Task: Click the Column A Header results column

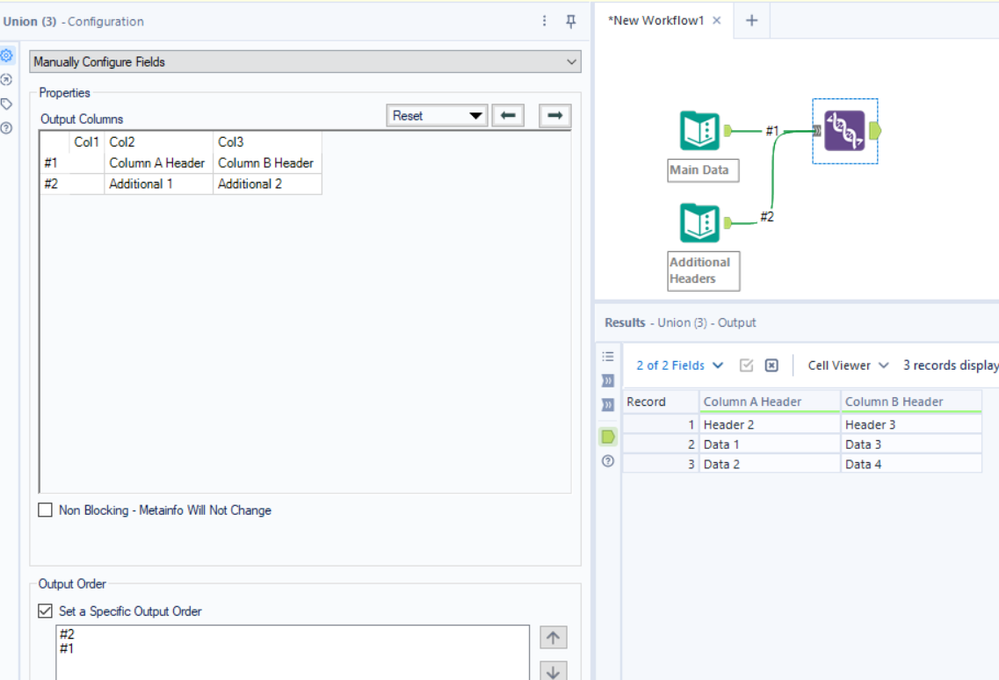Action: pyautogui.click(x=770, y=401)
